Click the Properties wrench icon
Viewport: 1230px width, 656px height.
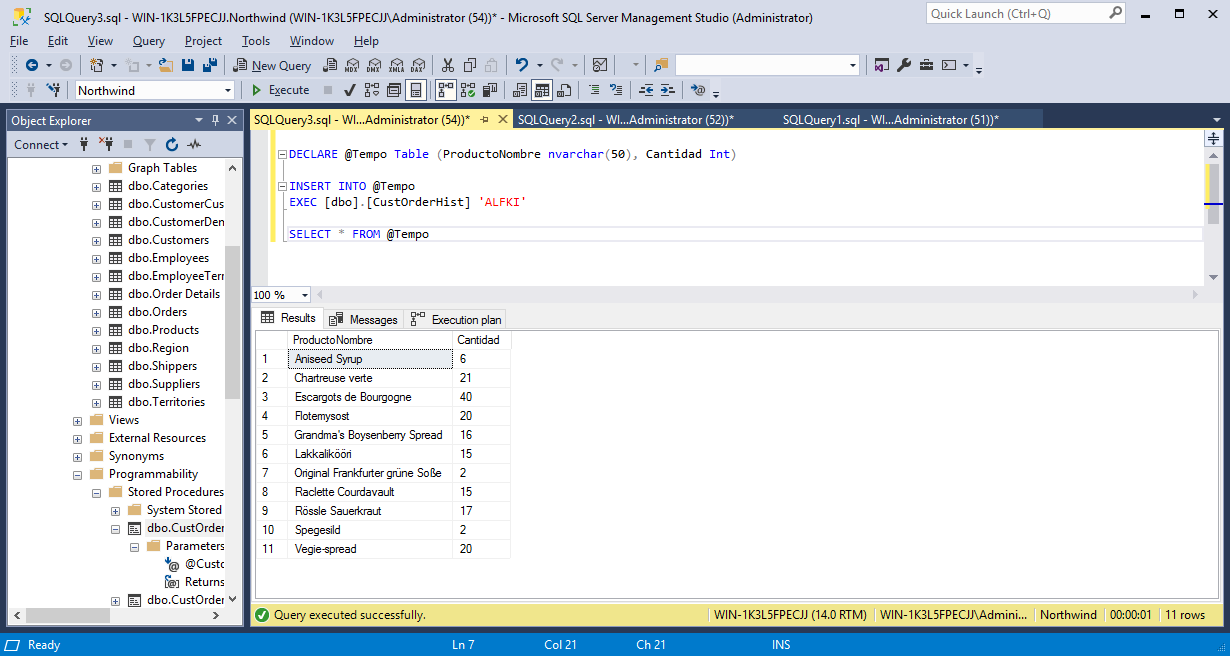coord(904,65)
